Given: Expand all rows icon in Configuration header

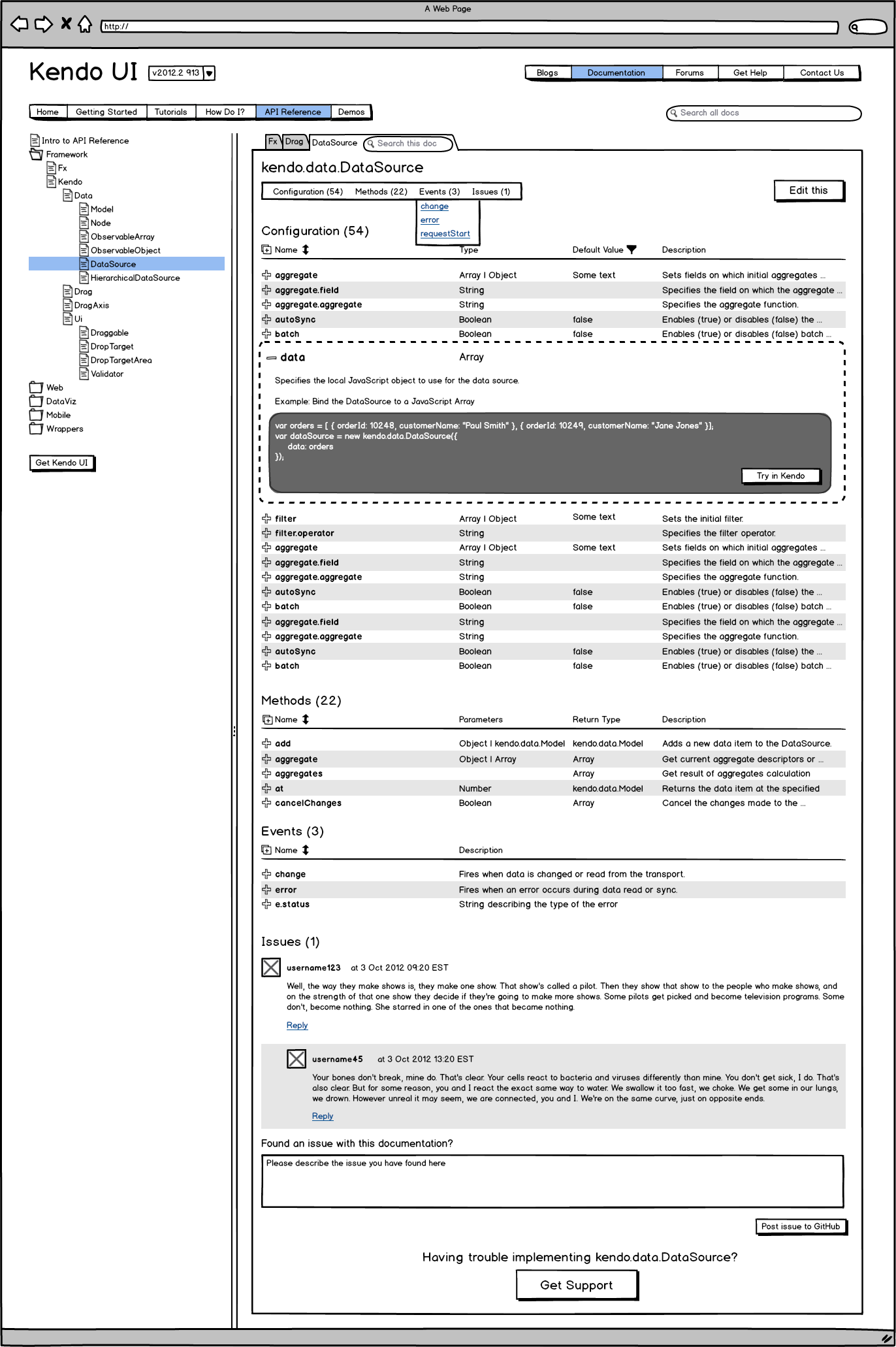Looking at the screenshot, I should [266, 250].
